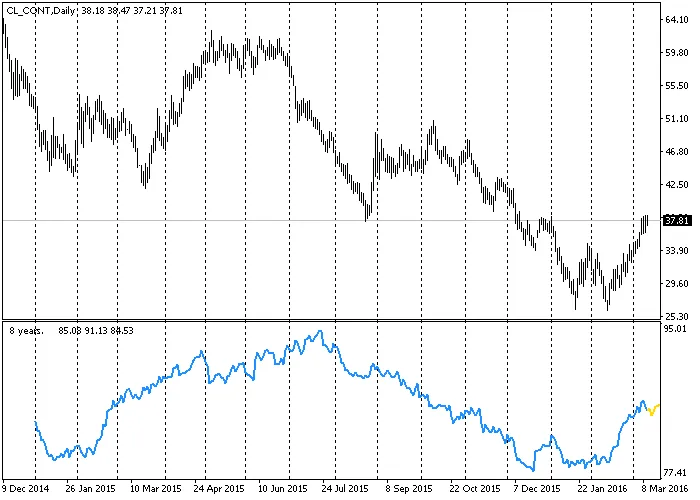
Task: Click the CL_CONT,Daily chart title
Action: point(41,8)
